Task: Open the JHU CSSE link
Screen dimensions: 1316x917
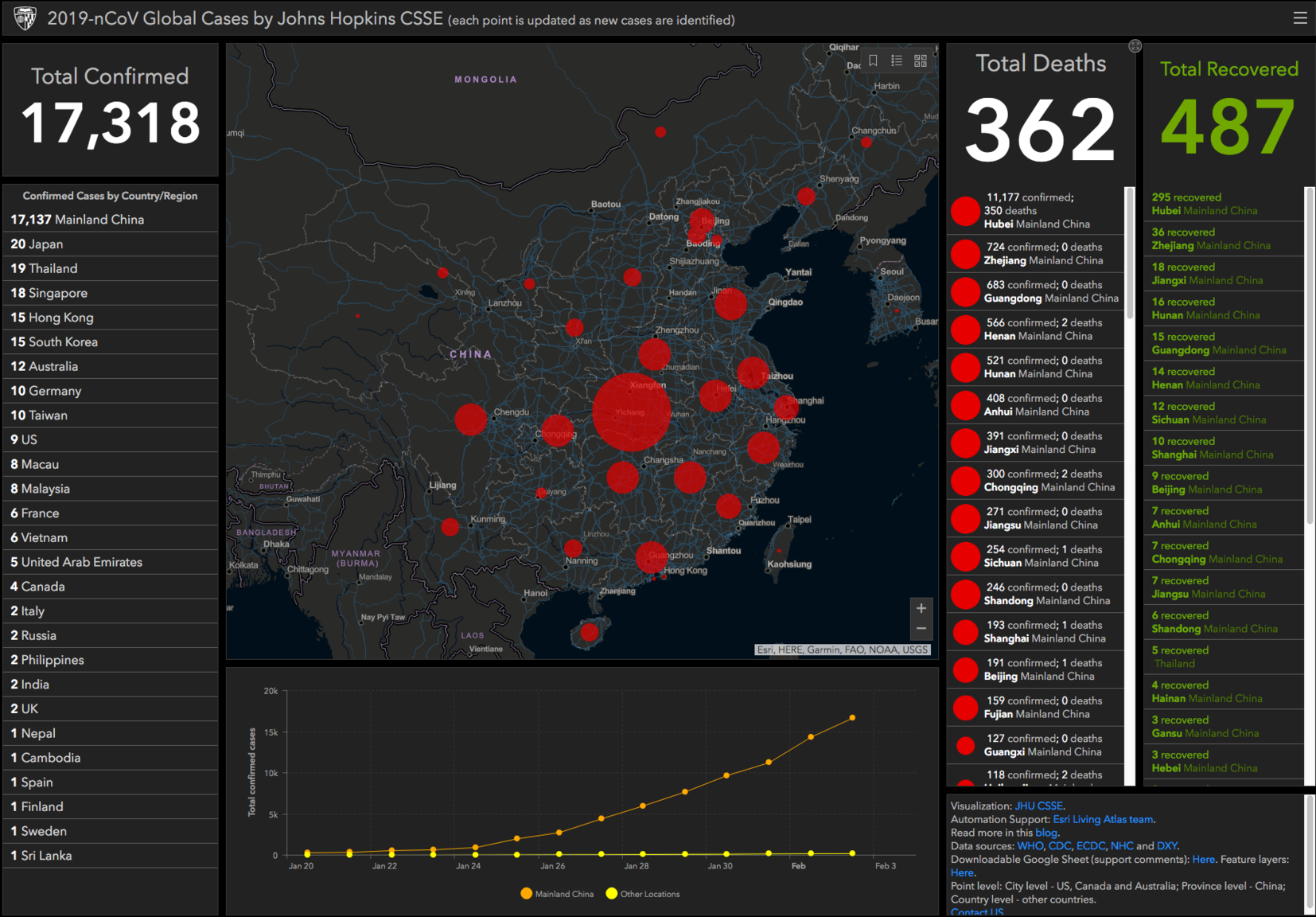Action: point(1039,806)
